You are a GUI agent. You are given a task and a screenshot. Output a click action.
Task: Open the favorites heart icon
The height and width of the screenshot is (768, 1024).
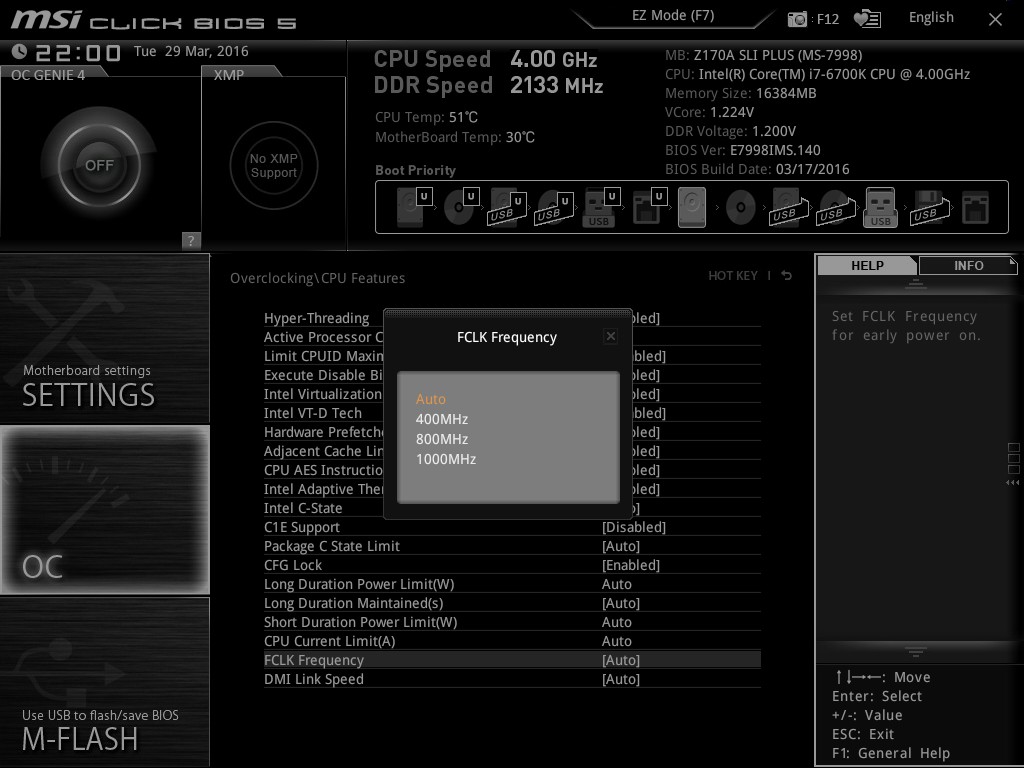point(867,19)
